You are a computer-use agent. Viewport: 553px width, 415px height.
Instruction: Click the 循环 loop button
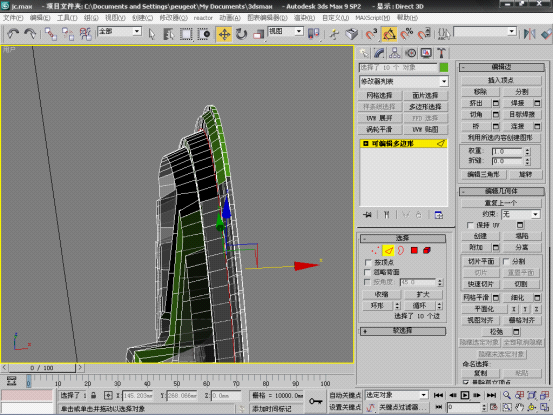point(419,306)
